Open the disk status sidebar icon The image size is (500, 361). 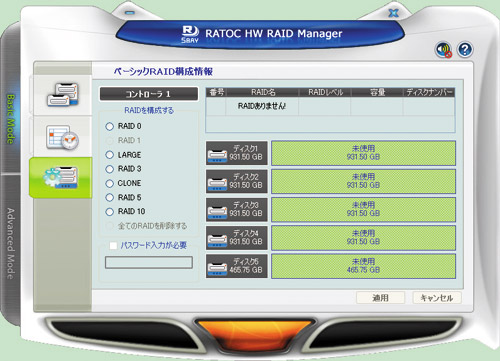pos(62,95)
